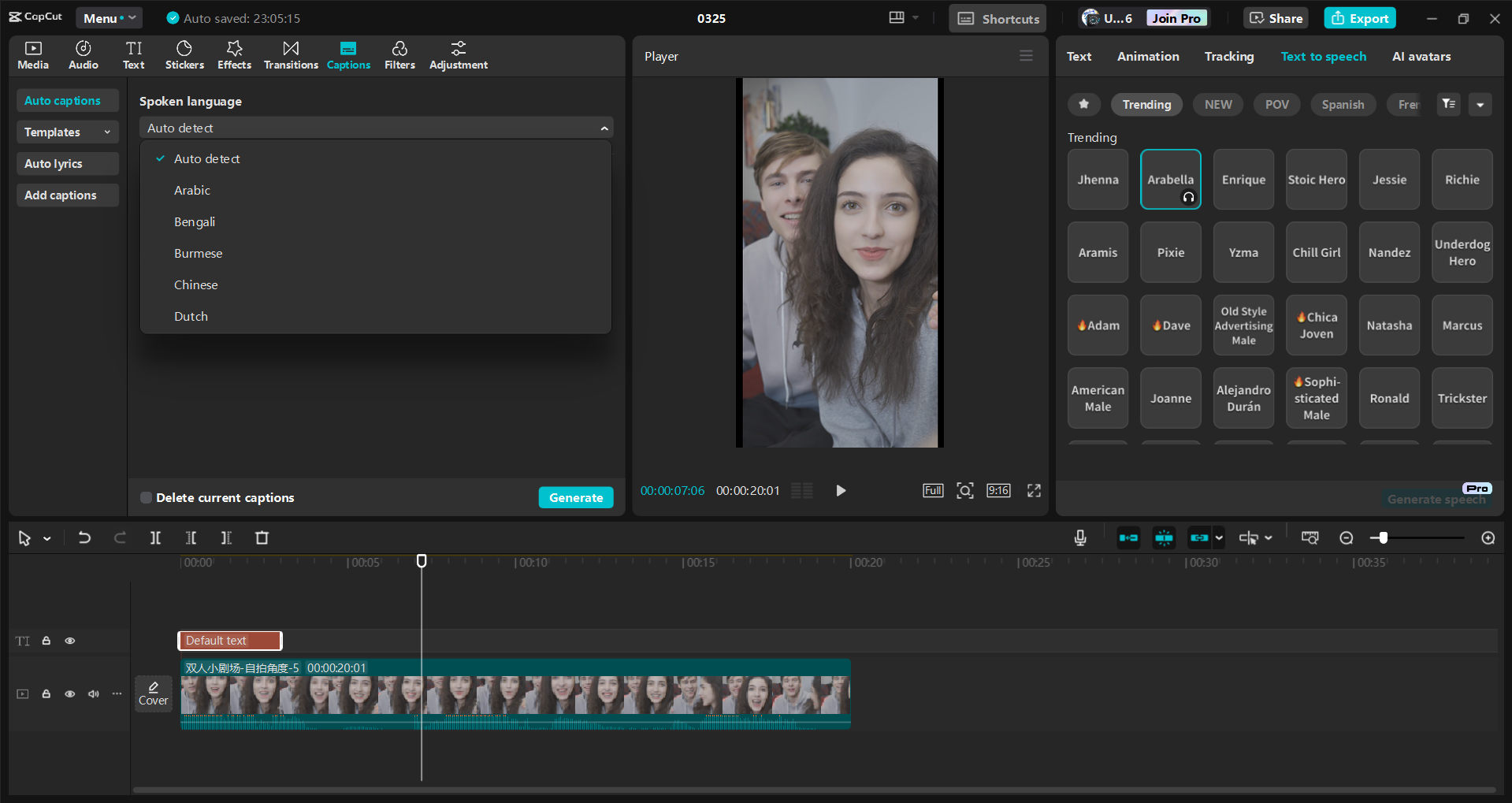Enable the Delete current captions checkbox
The image size is (1512, 803).
coord(146,497)
